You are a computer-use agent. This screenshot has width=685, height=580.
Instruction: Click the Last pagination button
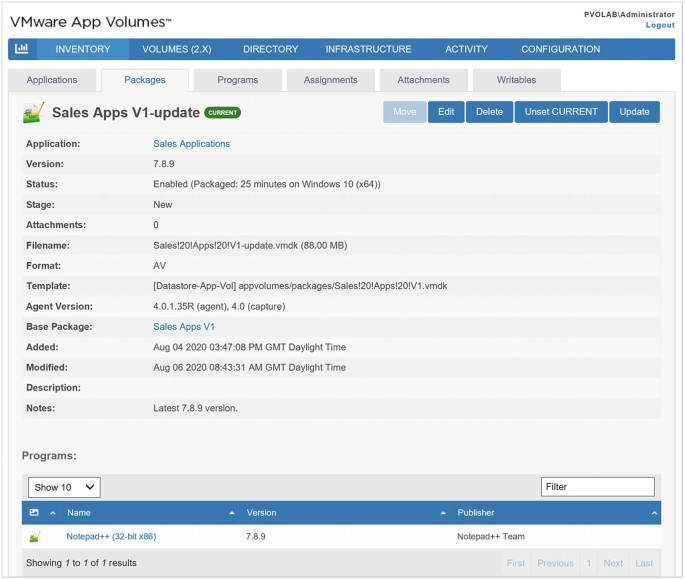[644, 563]
